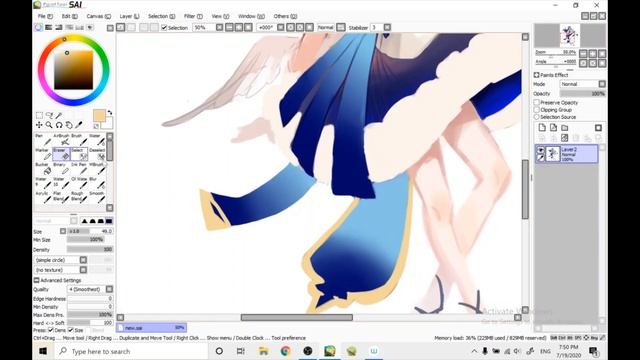Hide Layer 2 with eye icon
Screen dimensions: 640x360
[540, 150]
